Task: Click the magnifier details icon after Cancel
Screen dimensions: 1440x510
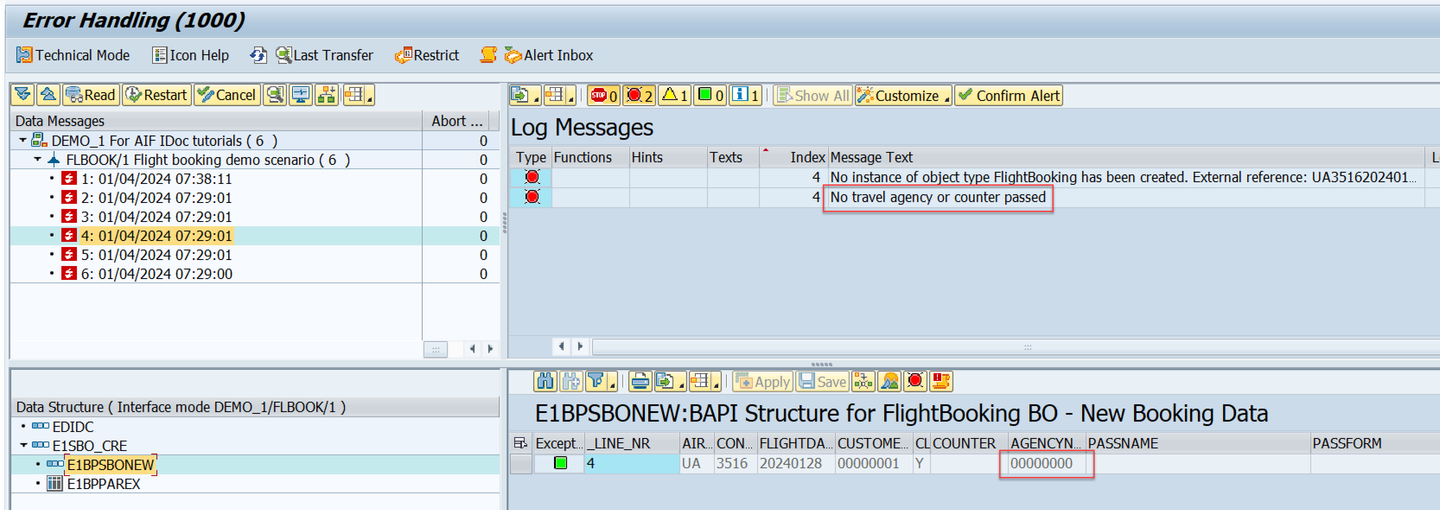Action: 274,95
